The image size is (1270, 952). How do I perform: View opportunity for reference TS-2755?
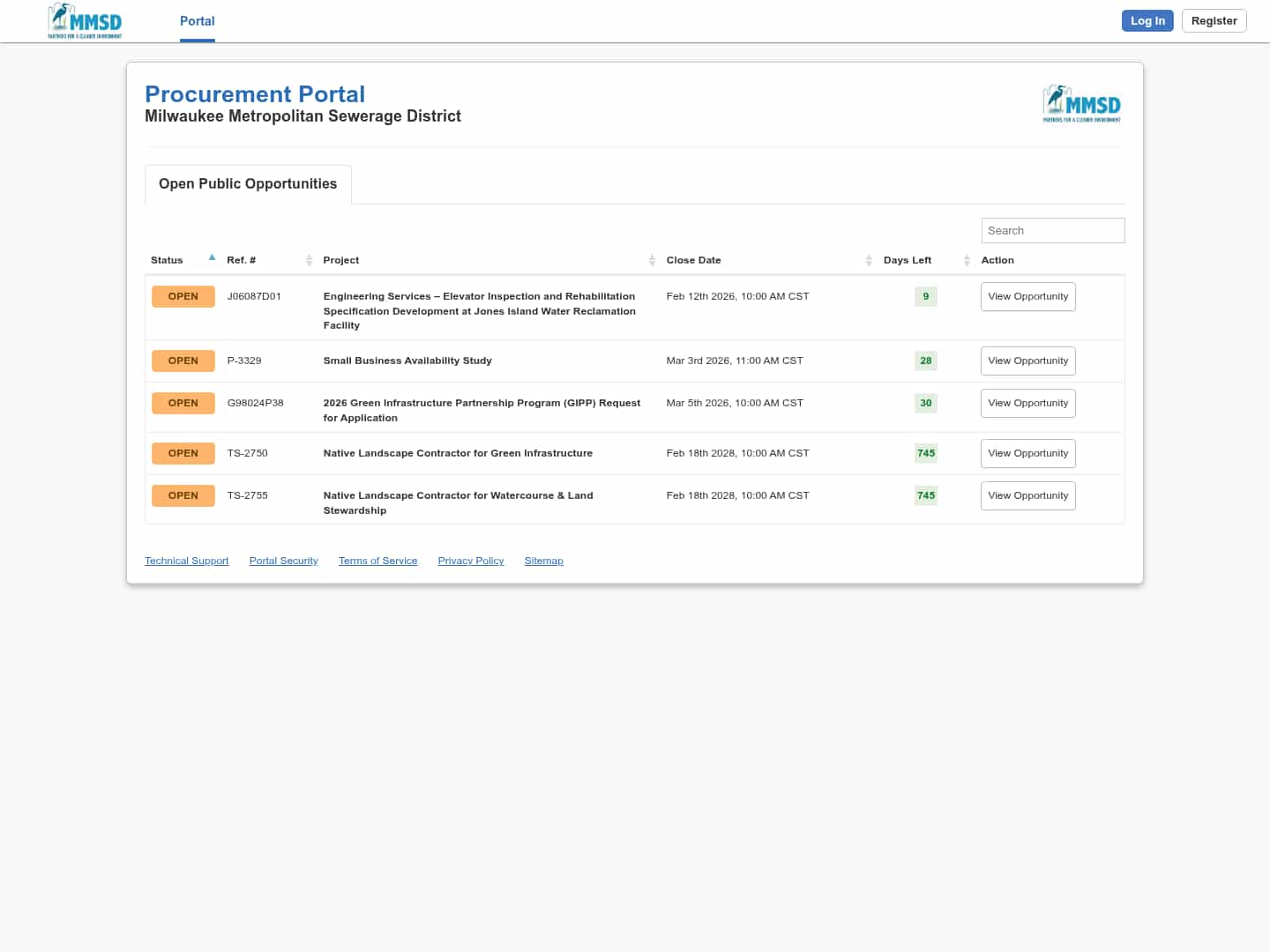pyautogui.click(x=1027, y=496)
